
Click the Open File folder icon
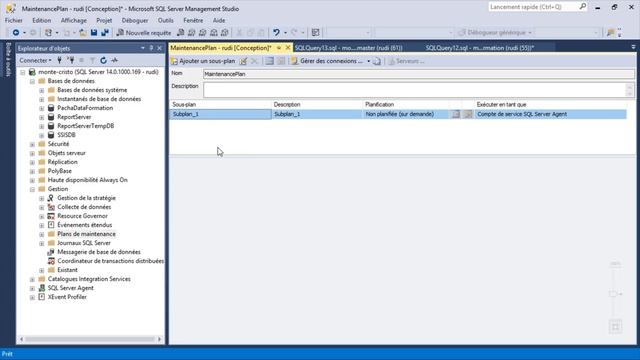(x=83, y=32)
